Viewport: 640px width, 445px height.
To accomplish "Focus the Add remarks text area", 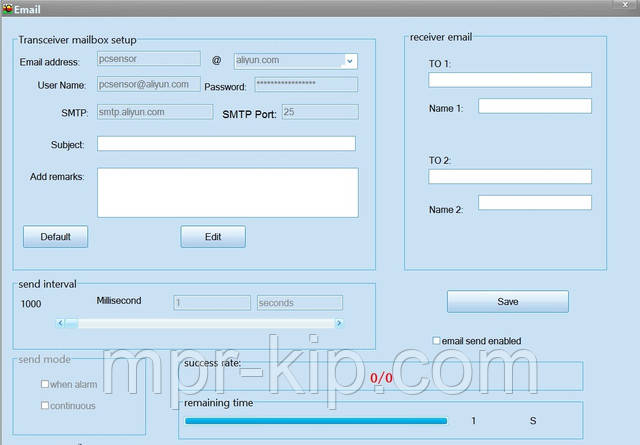I will click(x=227, y=192).
